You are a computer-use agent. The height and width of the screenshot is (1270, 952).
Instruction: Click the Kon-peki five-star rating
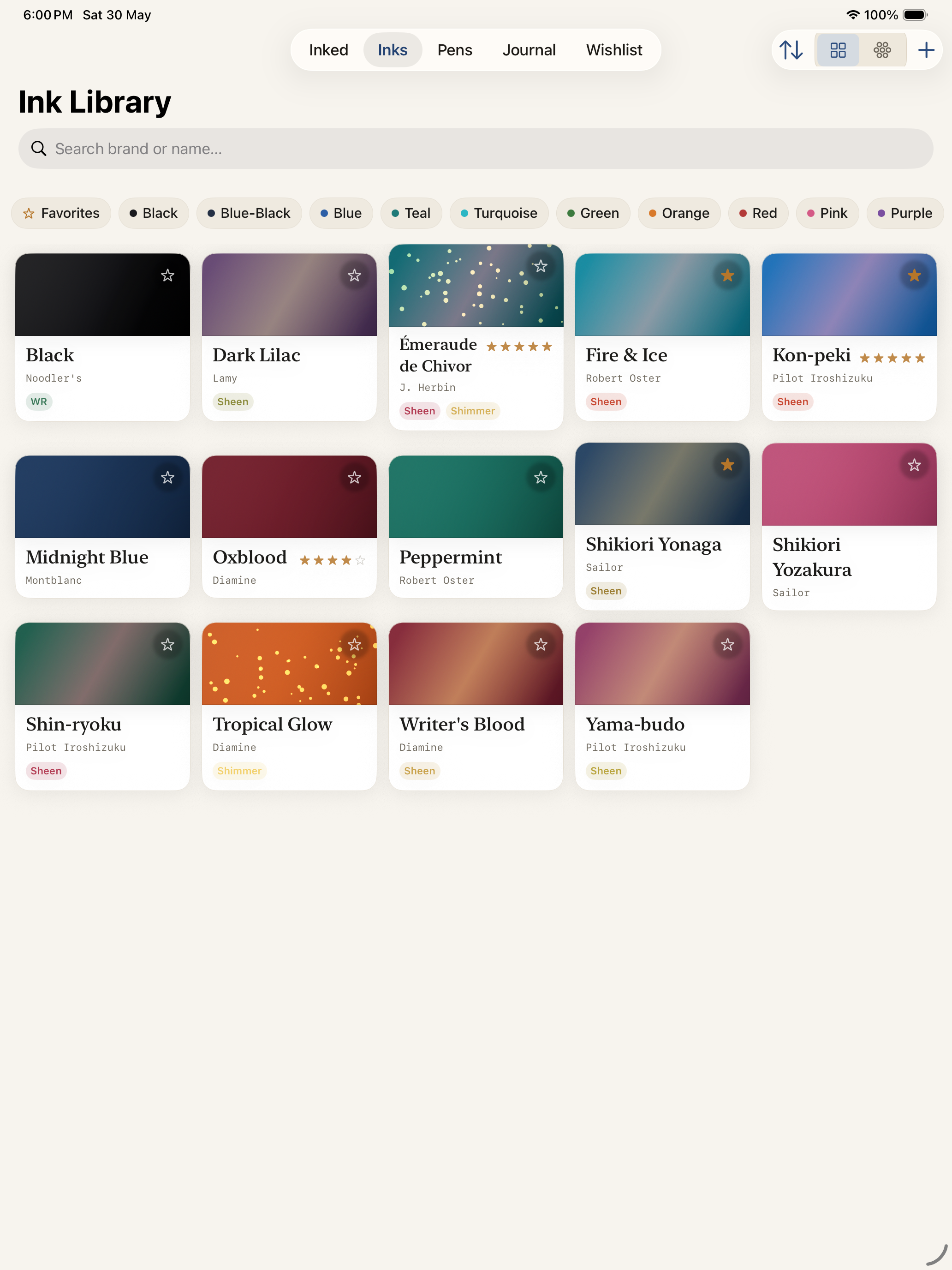coord(892,358)
